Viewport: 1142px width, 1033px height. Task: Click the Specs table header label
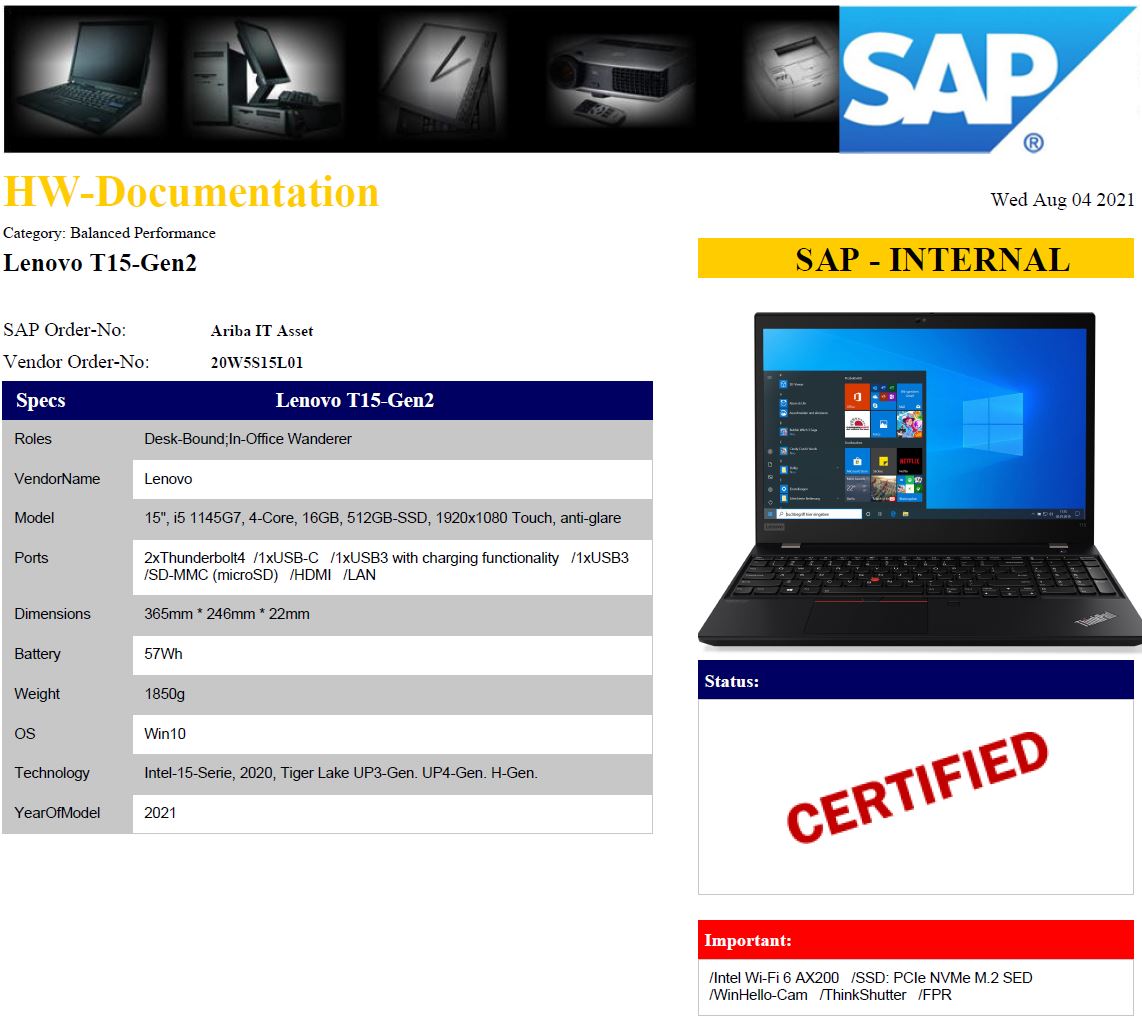click(x=41, y=401)
